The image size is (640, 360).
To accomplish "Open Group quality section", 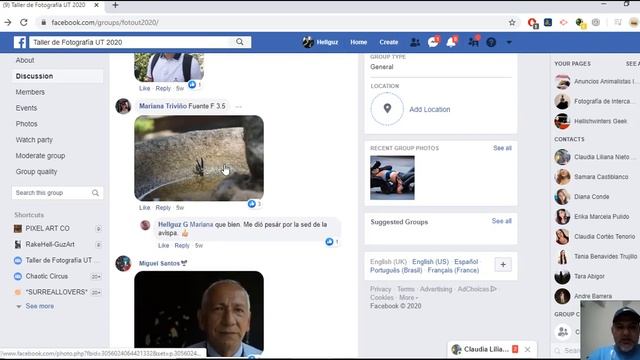I will point(36,171).
